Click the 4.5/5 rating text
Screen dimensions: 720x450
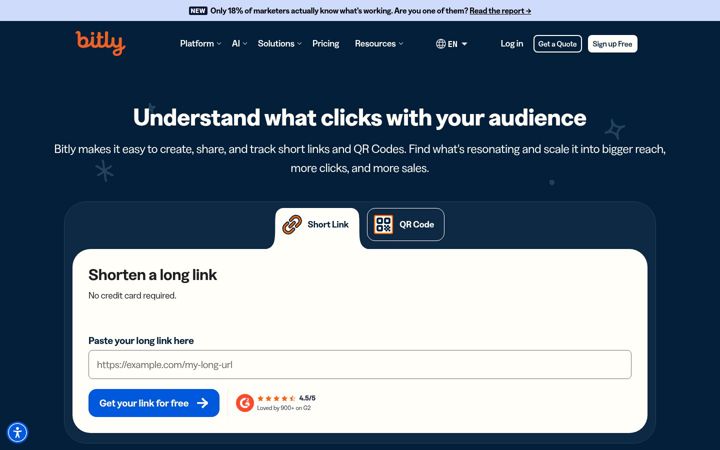(307, 398)
